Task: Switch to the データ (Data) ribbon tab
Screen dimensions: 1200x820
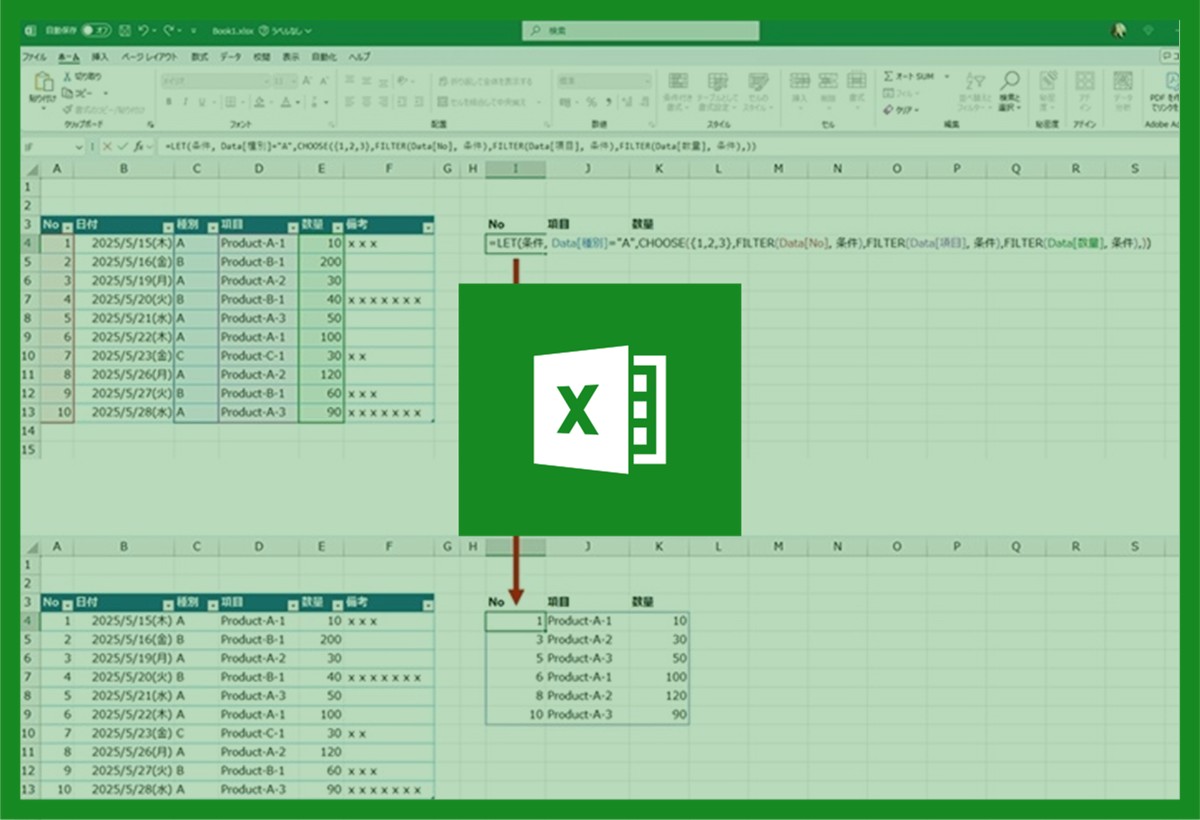Action: click(230, 57)
